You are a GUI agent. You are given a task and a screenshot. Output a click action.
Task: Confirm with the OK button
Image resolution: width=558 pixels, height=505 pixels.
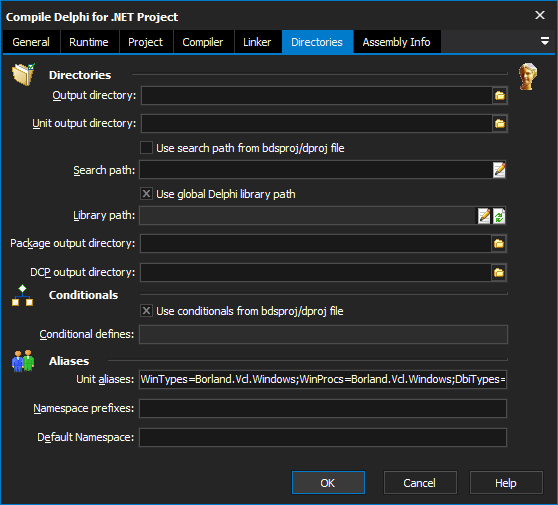[328, 483]
